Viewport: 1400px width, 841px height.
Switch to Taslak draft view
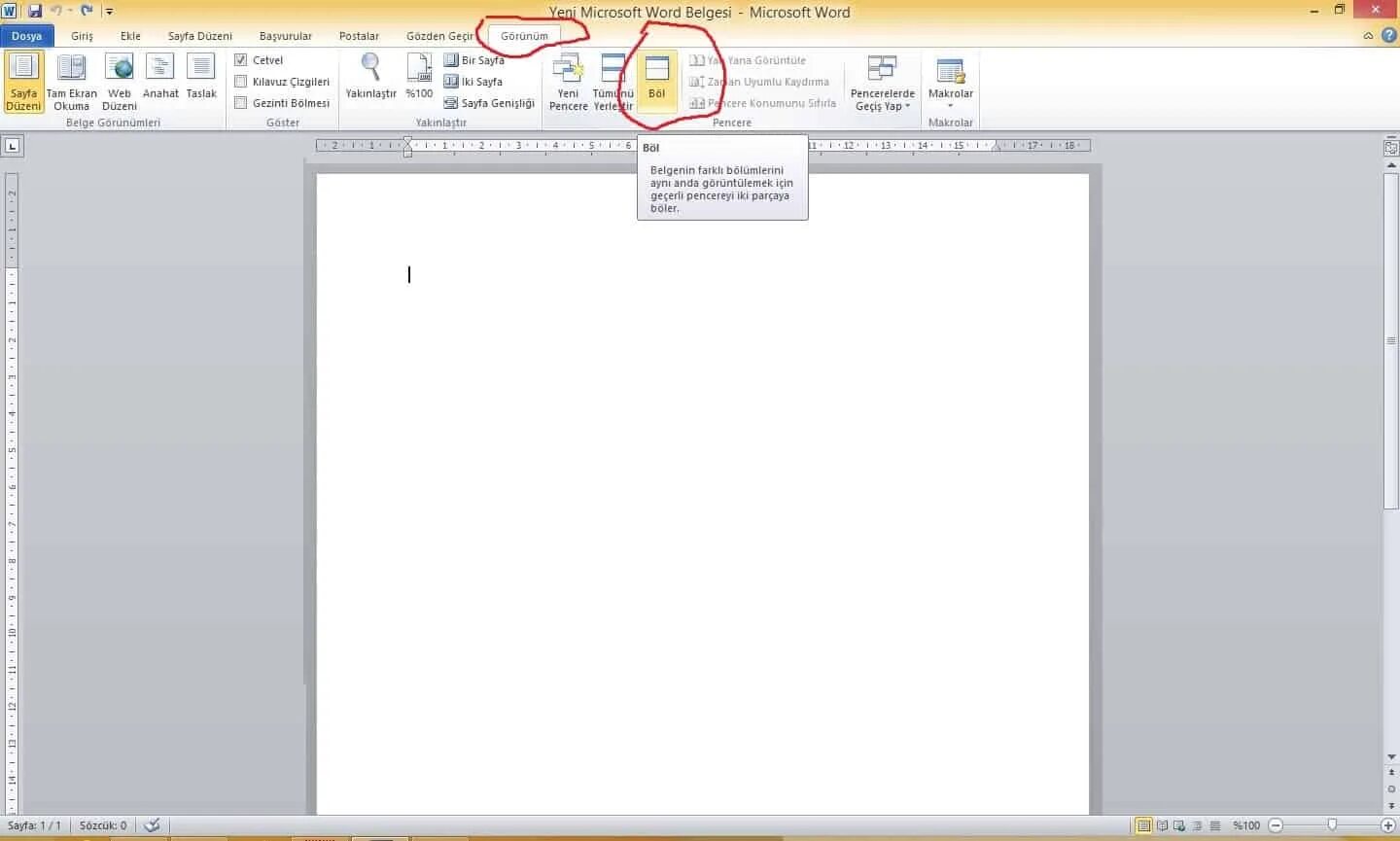(x=201, y=77)
